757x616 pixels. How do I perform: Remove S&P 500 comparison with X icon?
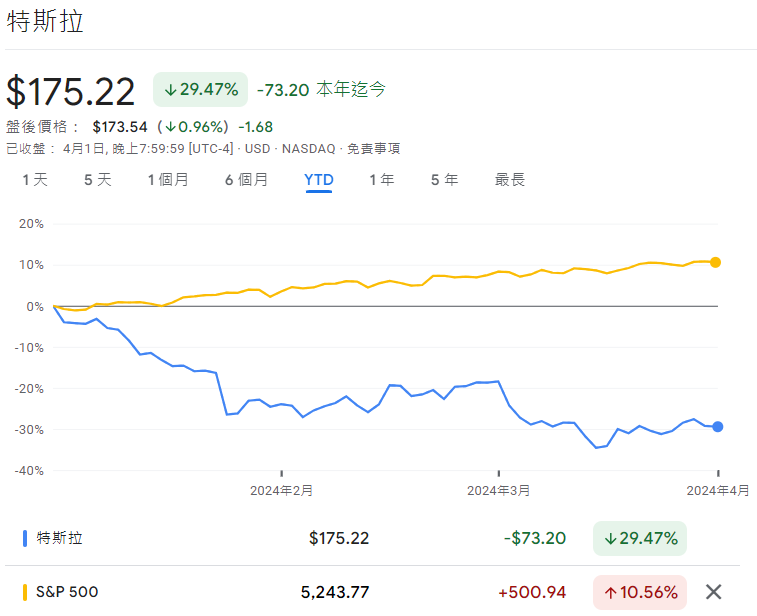tap(713, 592)
